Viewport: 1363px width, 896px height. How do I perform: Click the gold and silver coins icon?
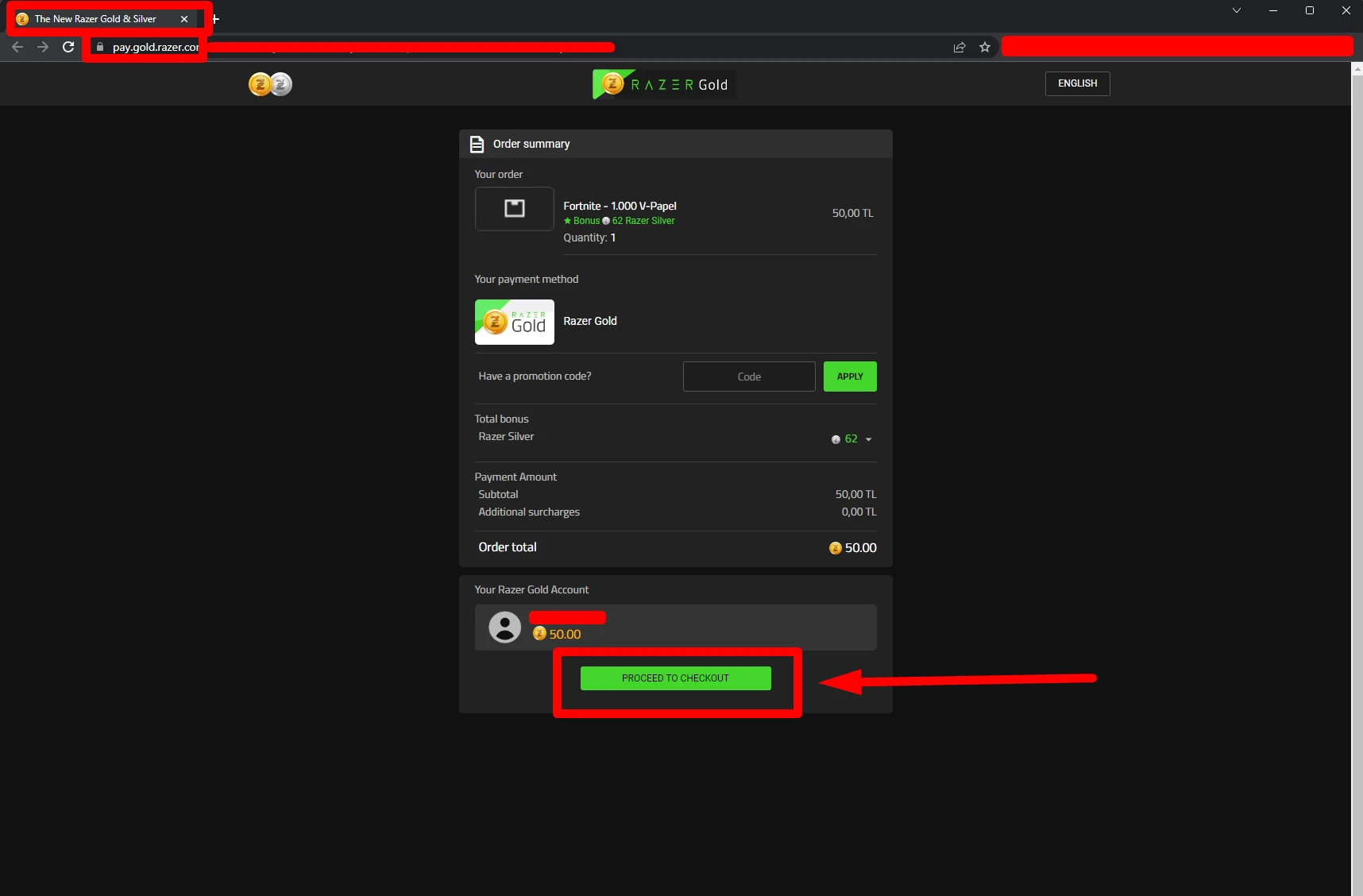(270, 84)
